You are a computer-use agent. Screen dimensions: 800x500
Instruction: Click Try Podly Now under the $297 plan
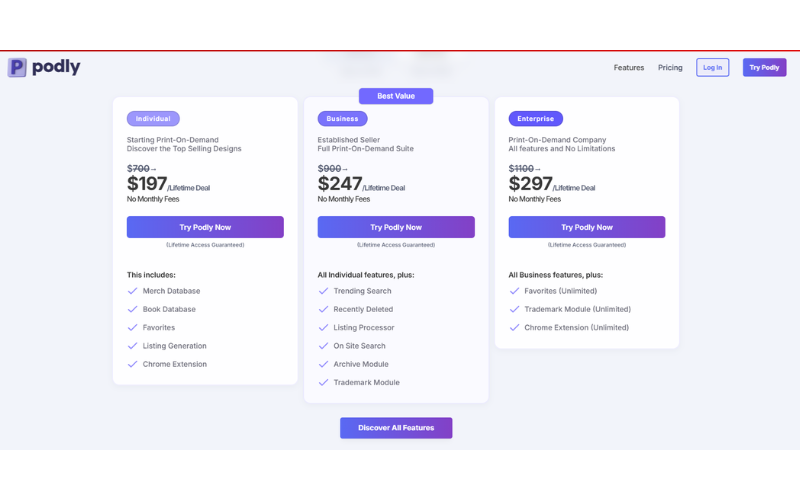[587, 227]
